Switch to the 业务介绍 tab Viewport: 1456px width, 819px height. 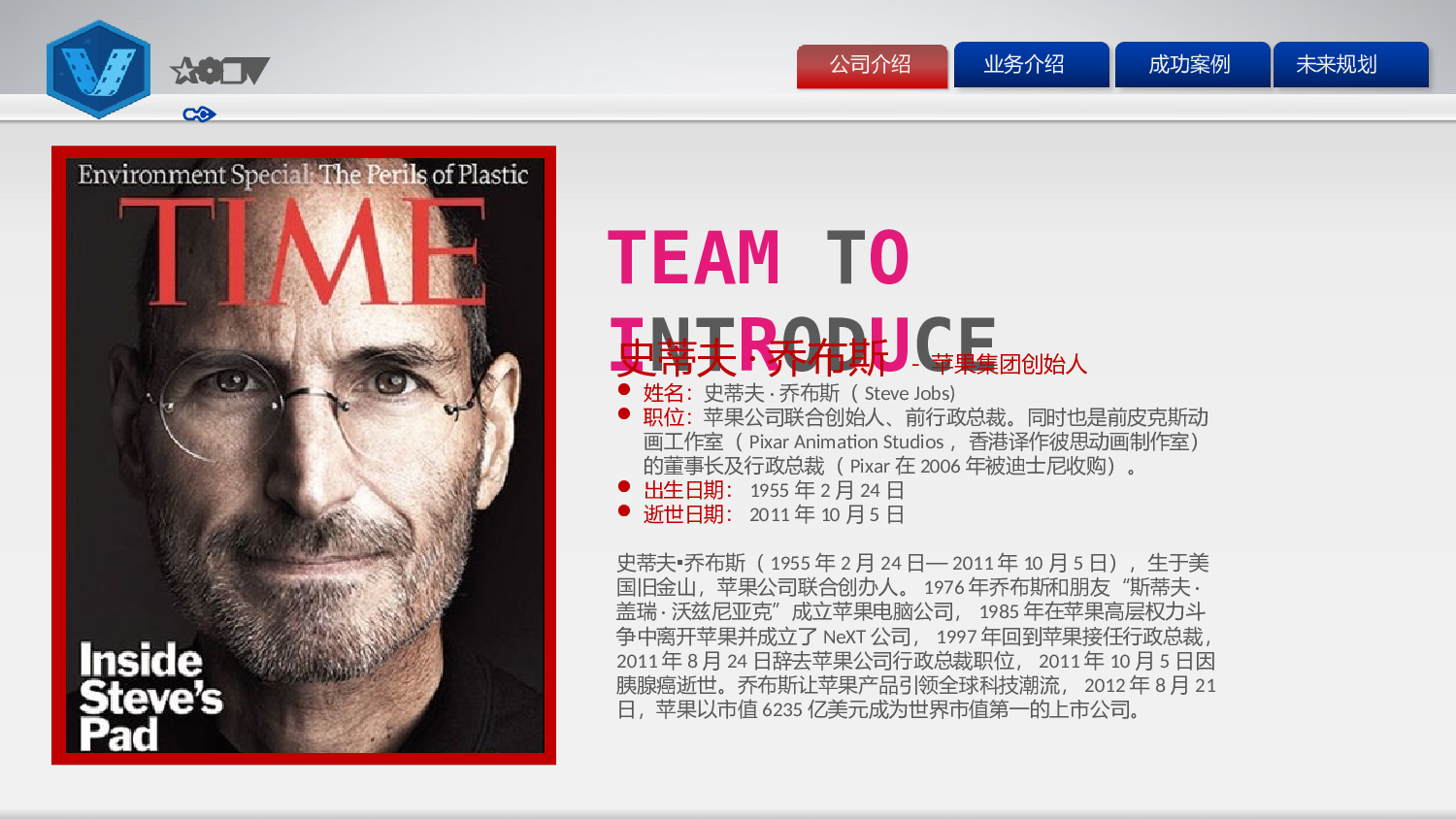[x=1031, y=65]
